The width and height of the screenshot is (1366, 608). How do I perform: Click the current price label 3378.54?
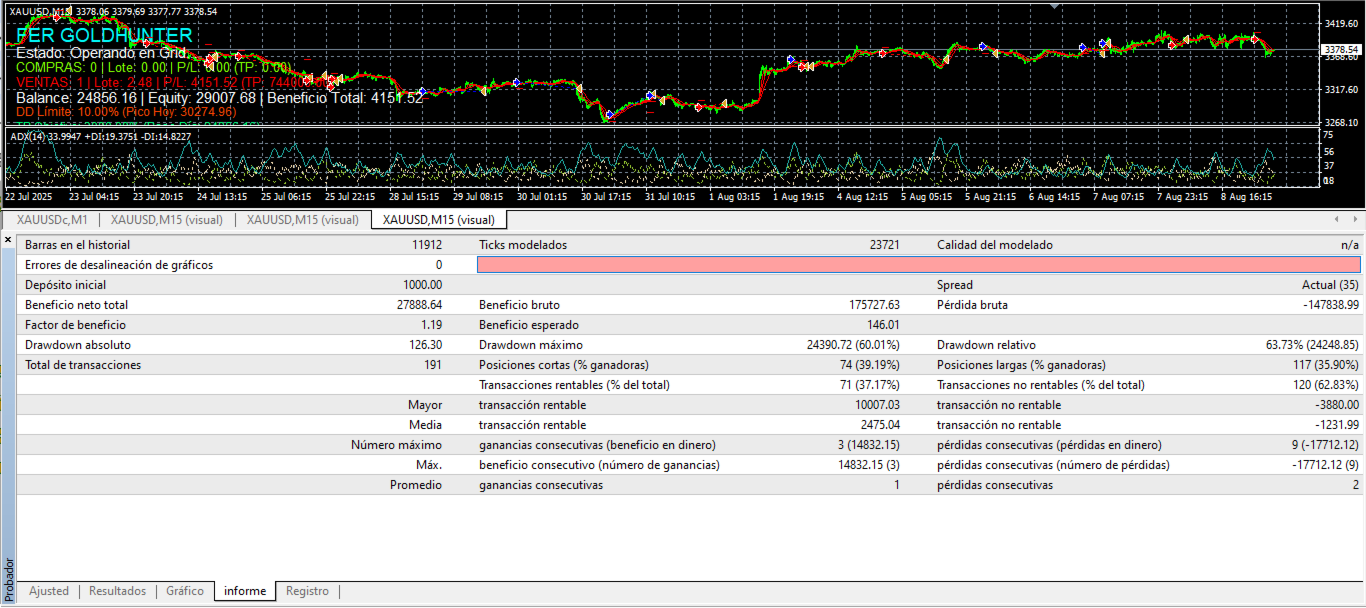(1341, 49)
